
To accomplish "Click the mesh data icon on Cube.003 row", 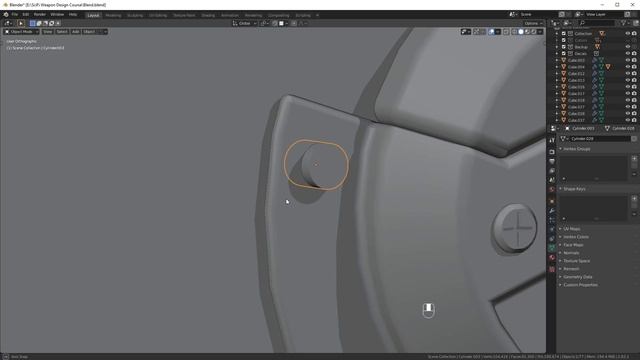I will pos(601,60).
